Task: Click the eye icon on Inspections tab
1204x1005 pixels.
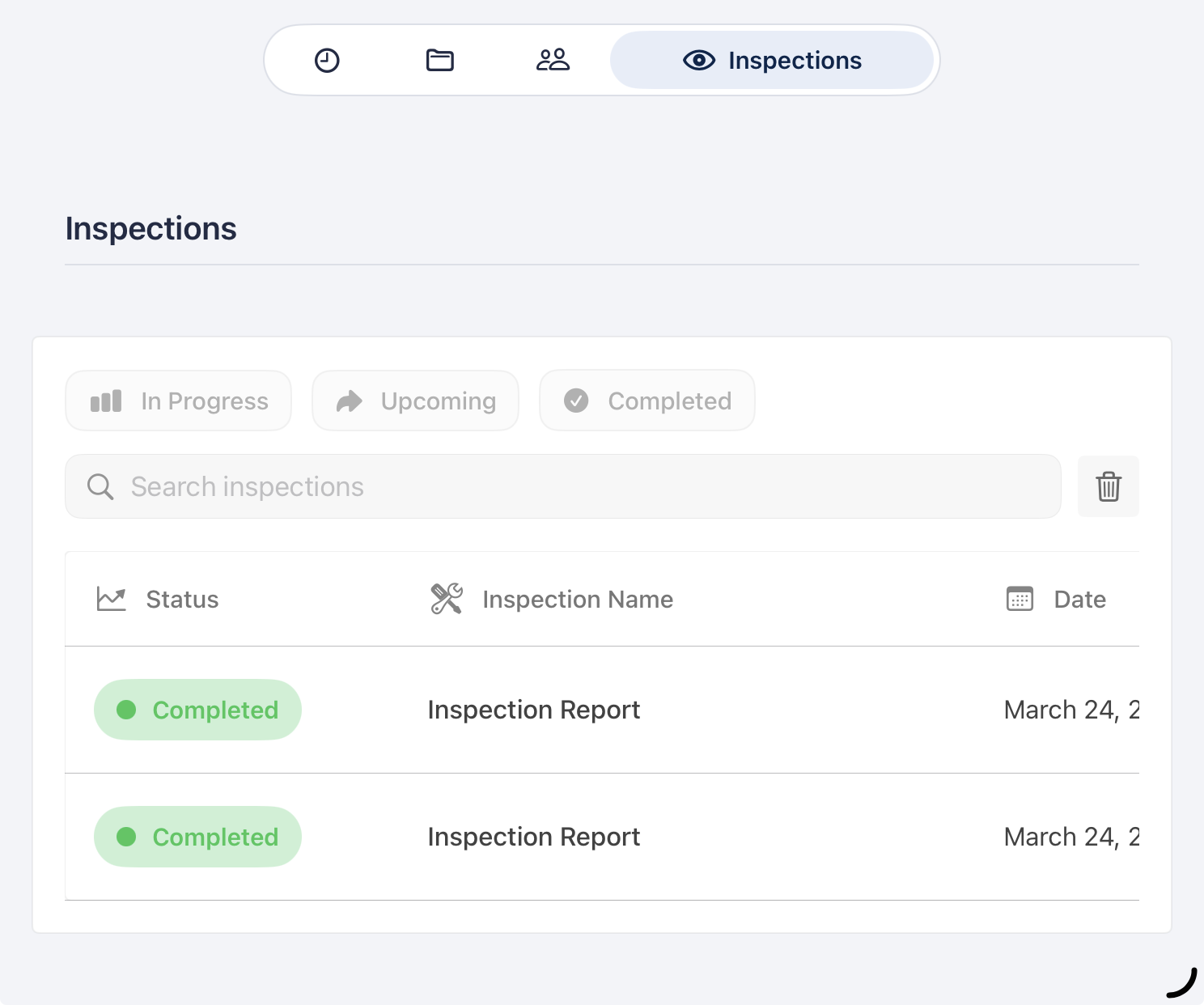Action: [697, 60]
